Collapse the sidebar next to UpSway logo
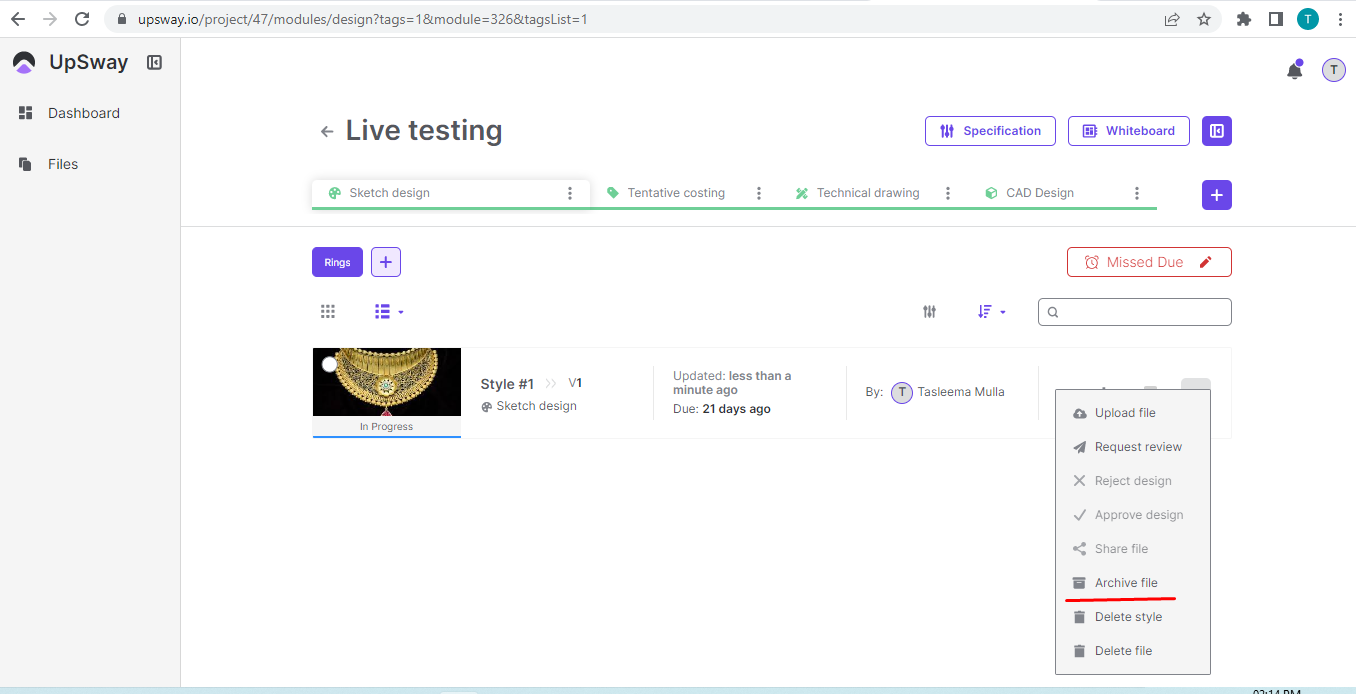 154,62
